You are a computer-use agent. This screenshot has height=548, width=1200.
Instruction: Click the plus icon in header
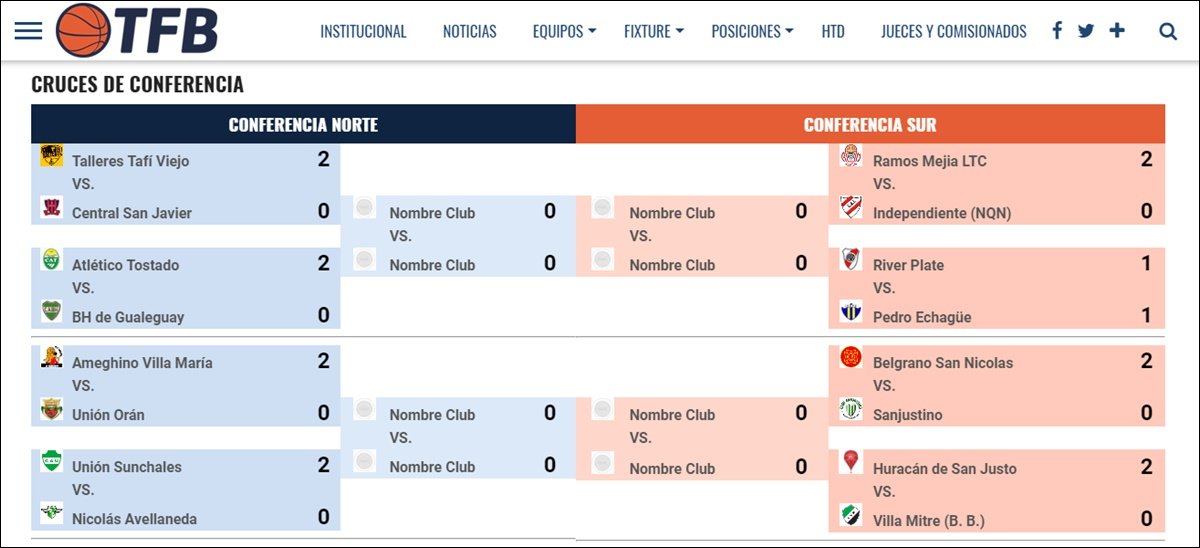click(1117, 31)
